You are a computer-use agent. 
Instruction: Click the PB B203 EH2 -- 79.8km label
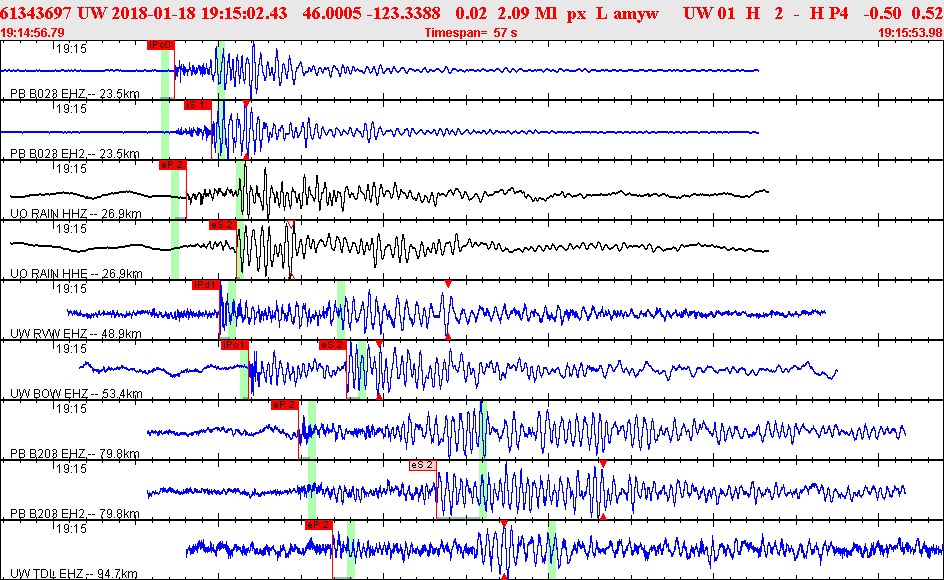pyautogui.click(x=75, y=514)
